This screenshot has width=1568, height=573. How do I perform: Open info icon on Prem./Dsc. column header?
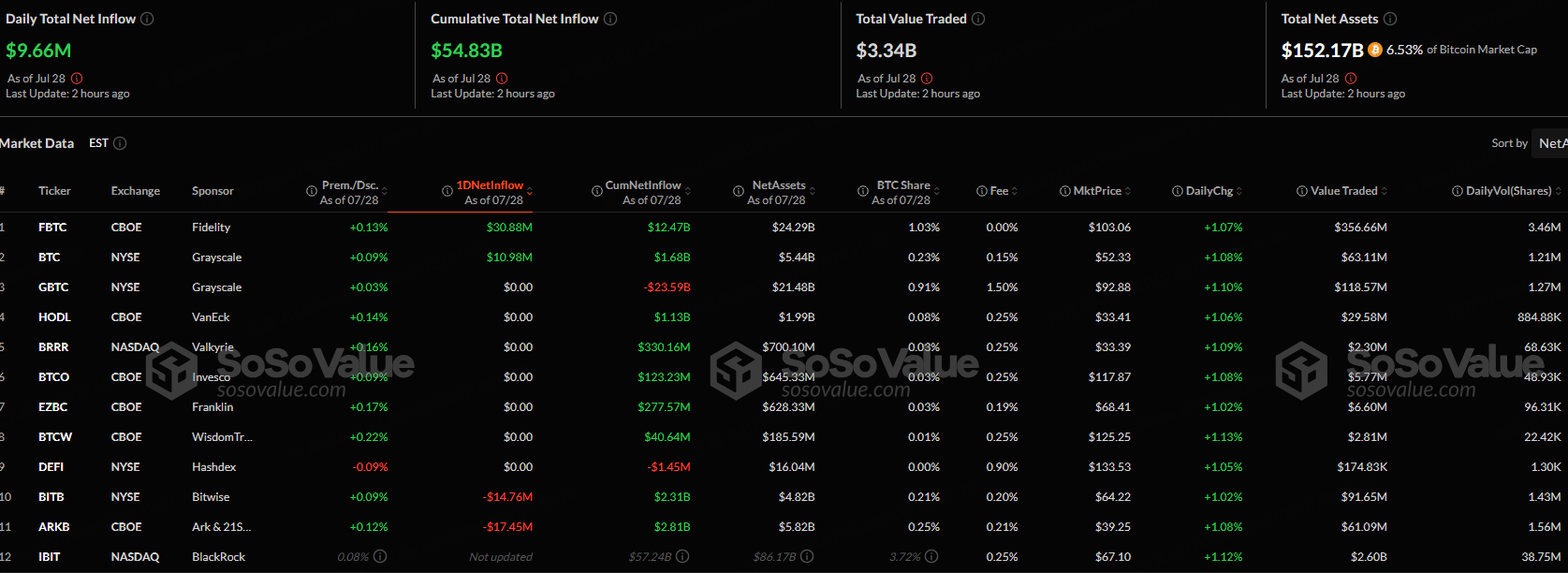[312, 191]
